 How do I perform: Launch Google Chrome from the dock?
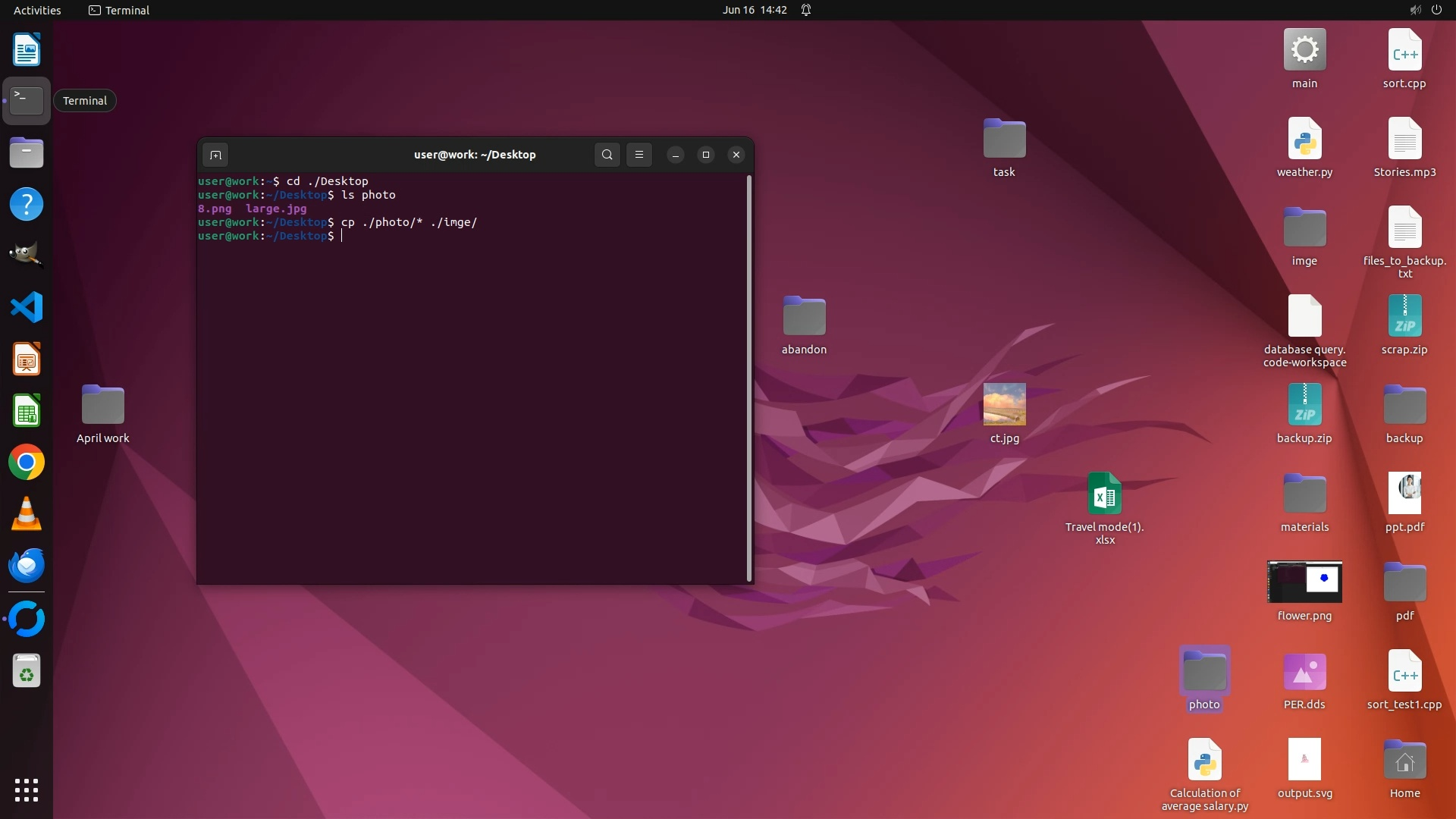tap(27, 463)
